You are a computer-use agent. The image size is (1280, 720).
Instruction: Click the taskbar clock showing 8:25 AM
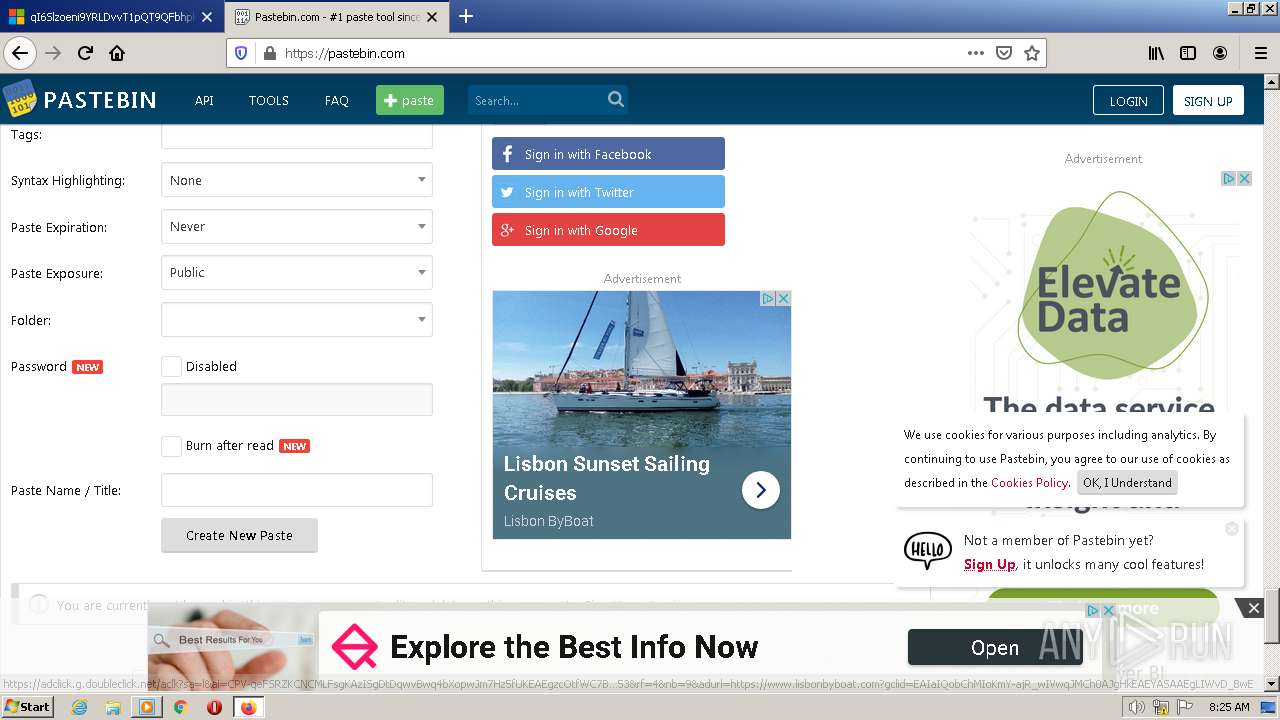click(1229, 707)
